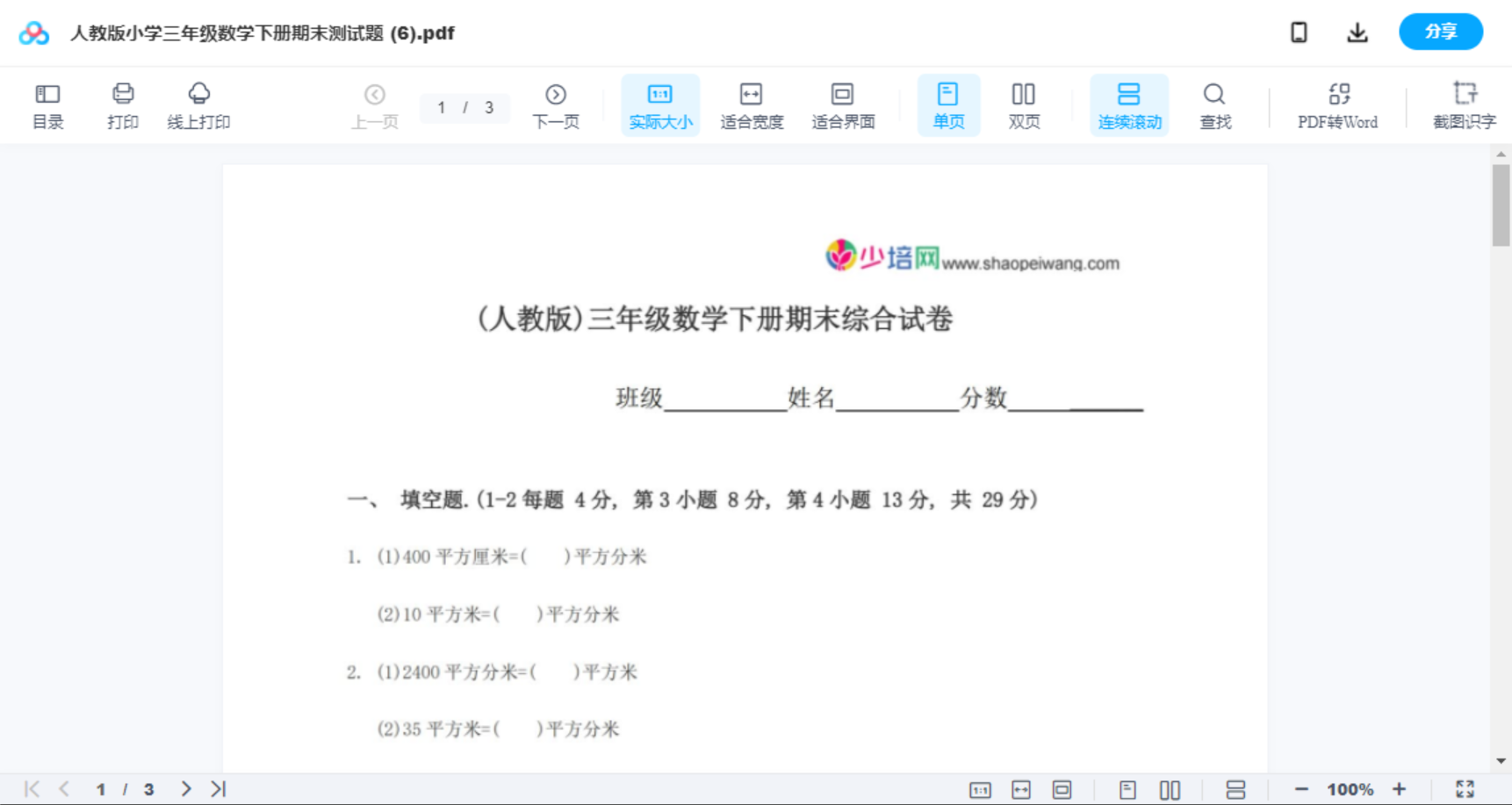Choose 适合界面 fit-to-page mode
This screenshot has width=1512, height=805.
pos(843,104)
